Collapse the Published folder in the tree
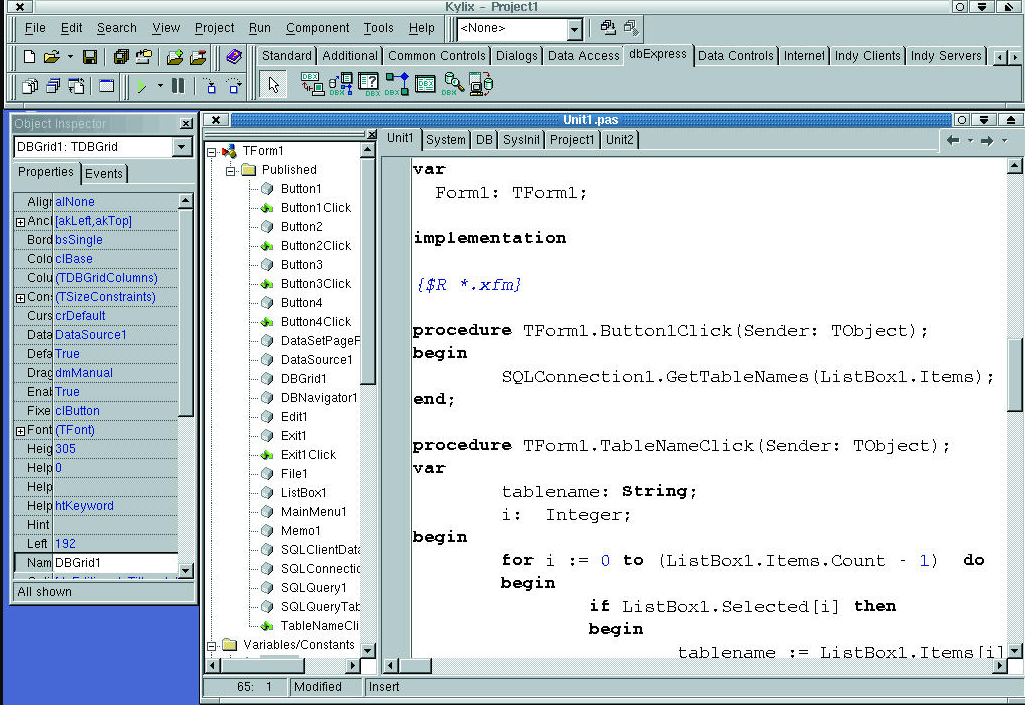 [x=231, y=170]
